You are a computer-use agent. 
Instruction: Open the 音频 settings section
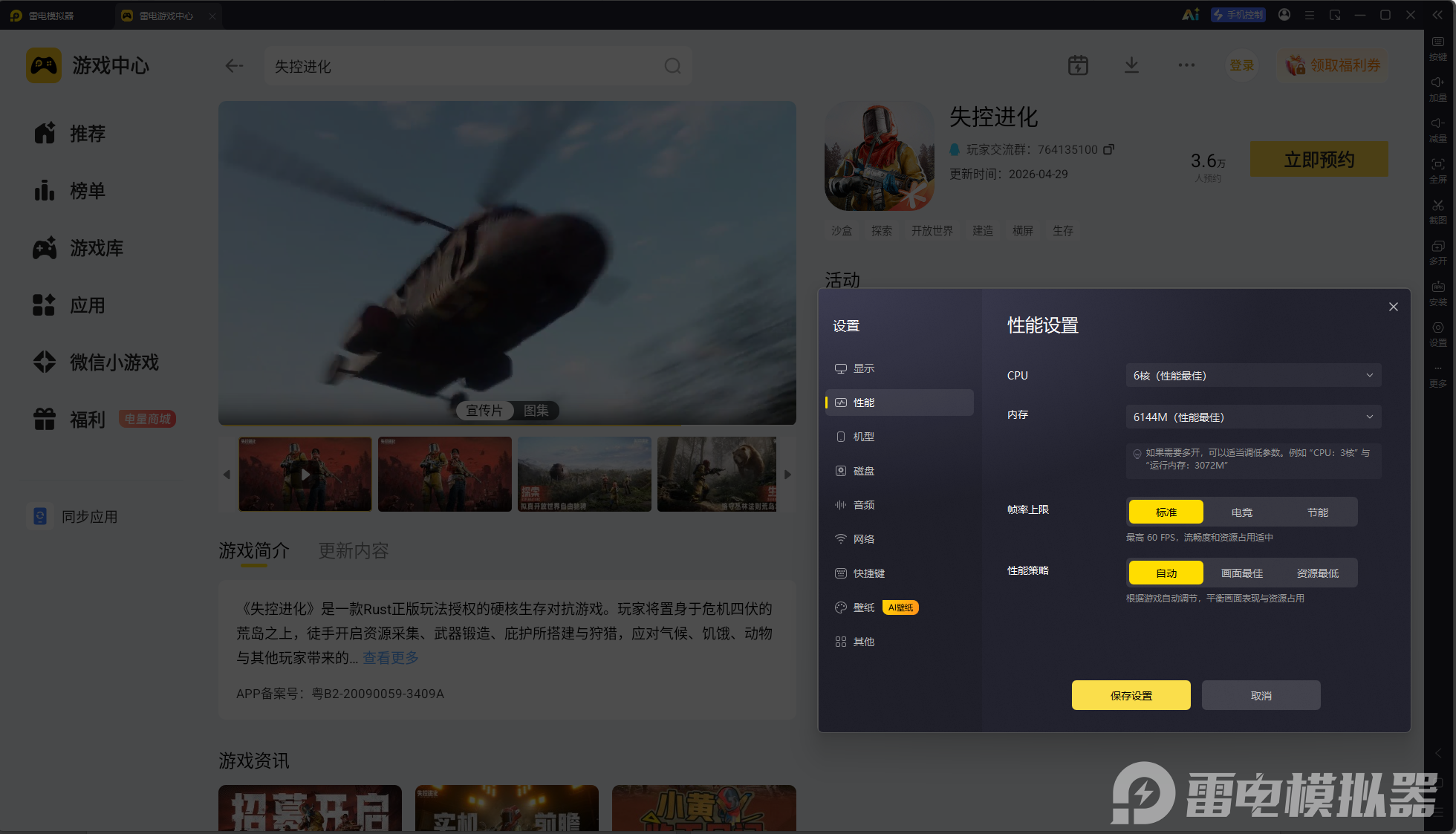coord(900,505)
